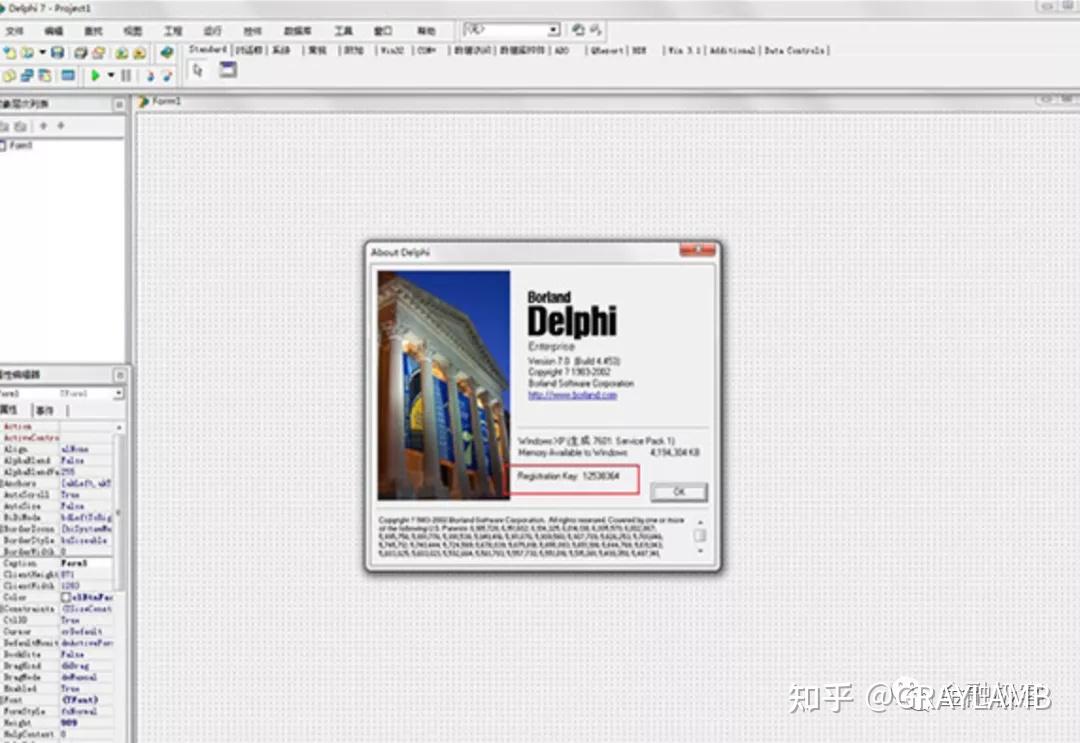Screen dimensions: 1080x743
Task: Select the arrow cursor on the component palette
Action: click(x=197, y=69)
